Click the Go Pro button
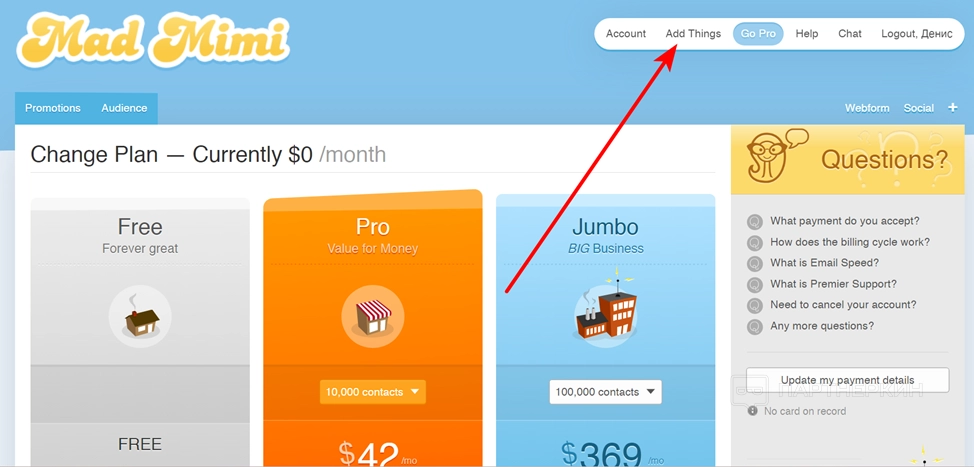974x467 pixels. click(758, 34)
